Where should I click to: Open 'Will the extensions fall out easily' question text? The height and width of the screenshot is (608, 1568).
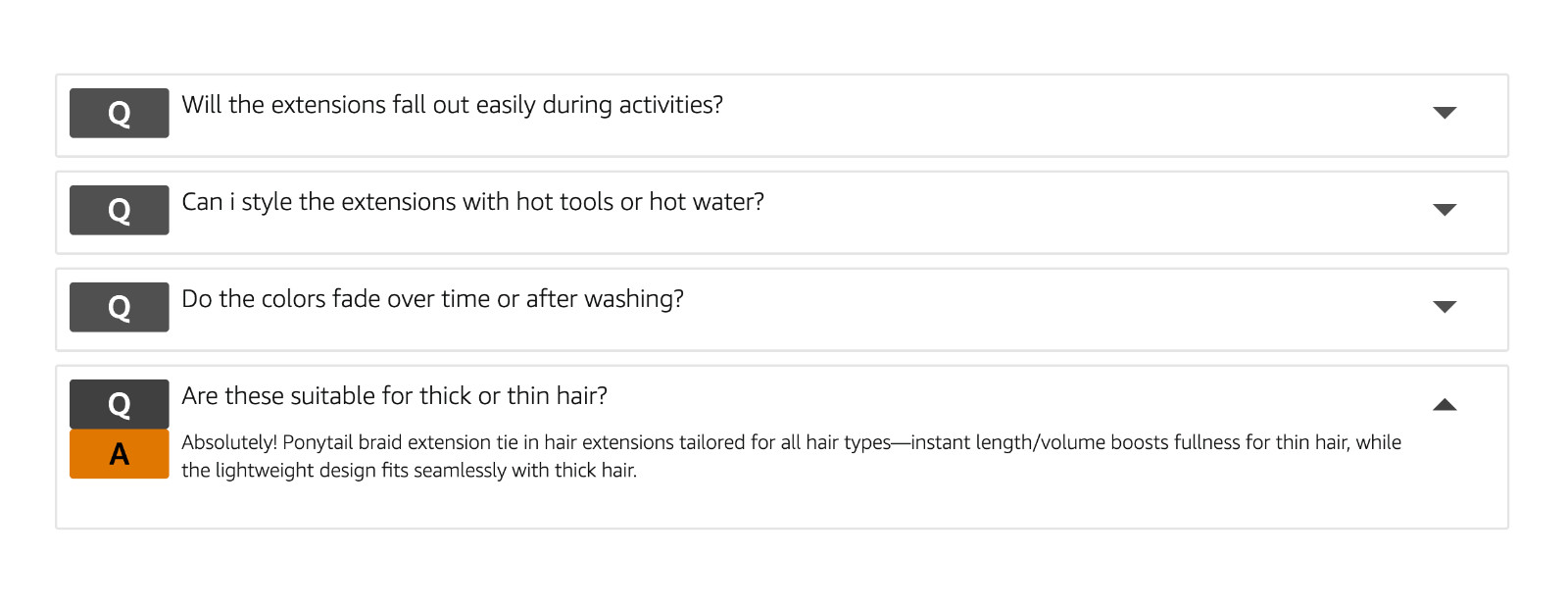coord(452,105)
